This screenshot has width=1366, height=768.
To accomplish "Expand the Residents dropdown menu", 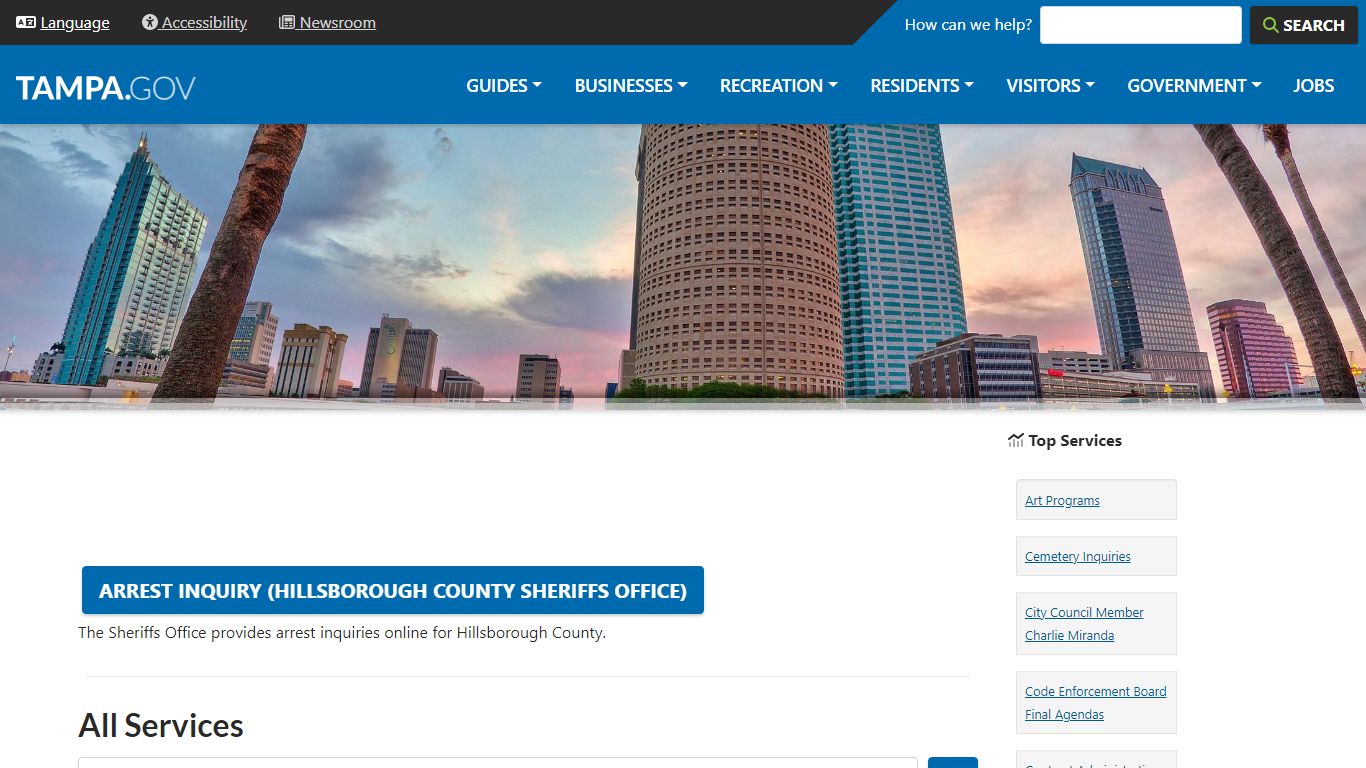I will point(922,86).
